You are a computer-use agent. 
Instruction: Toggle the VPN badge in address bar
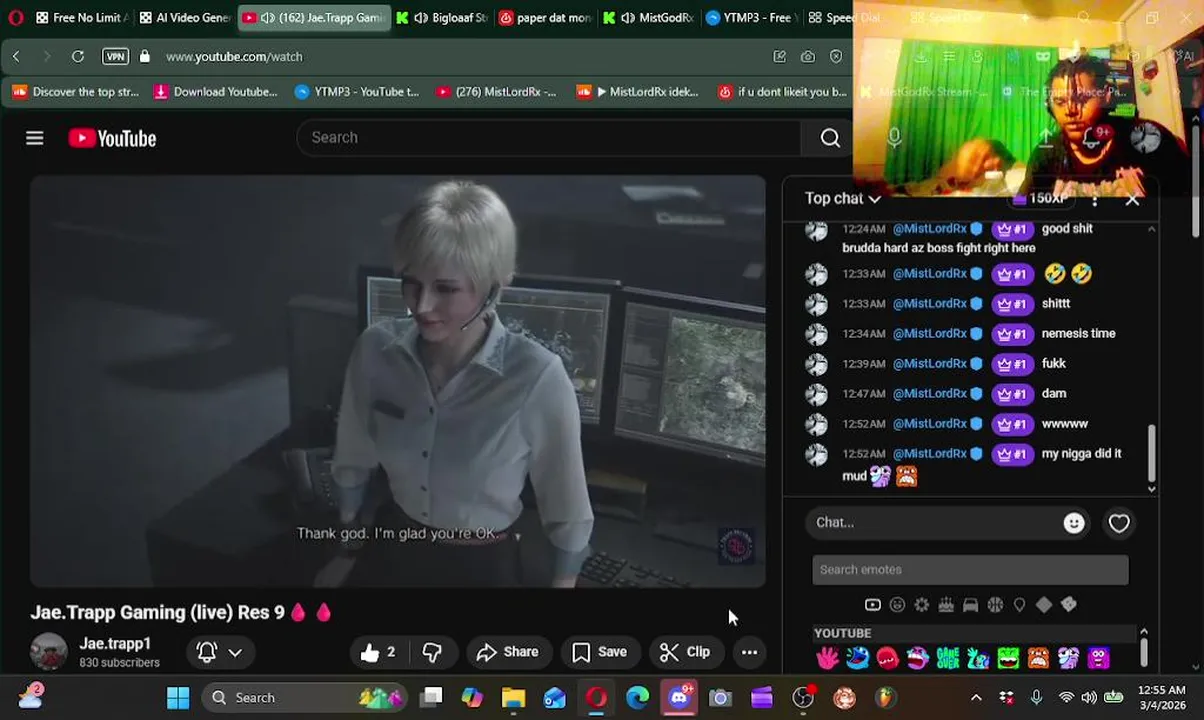(115, 57)
